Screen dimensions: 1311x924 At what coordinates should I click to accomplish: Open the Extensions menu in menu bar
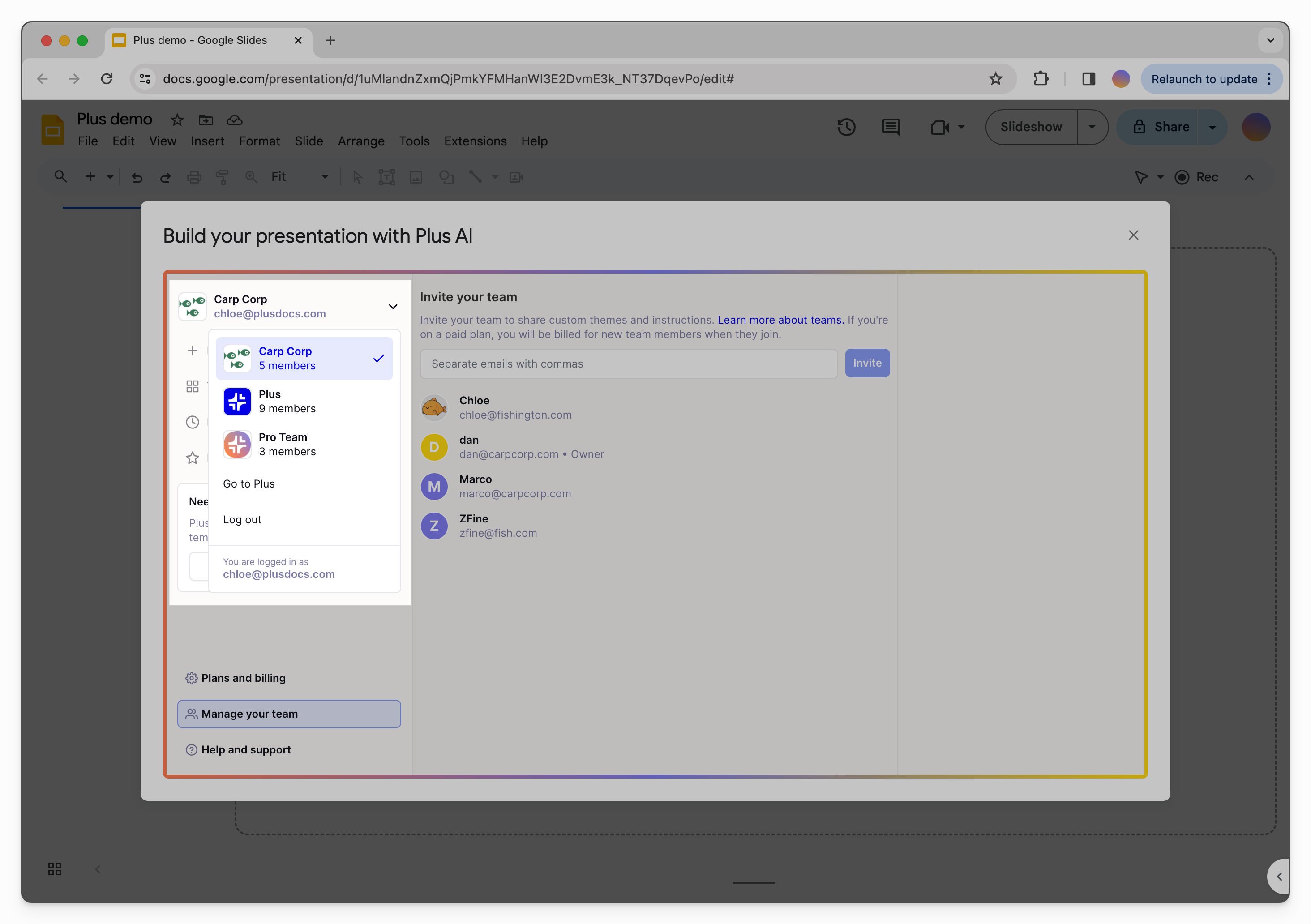click(x=475, y=141)
